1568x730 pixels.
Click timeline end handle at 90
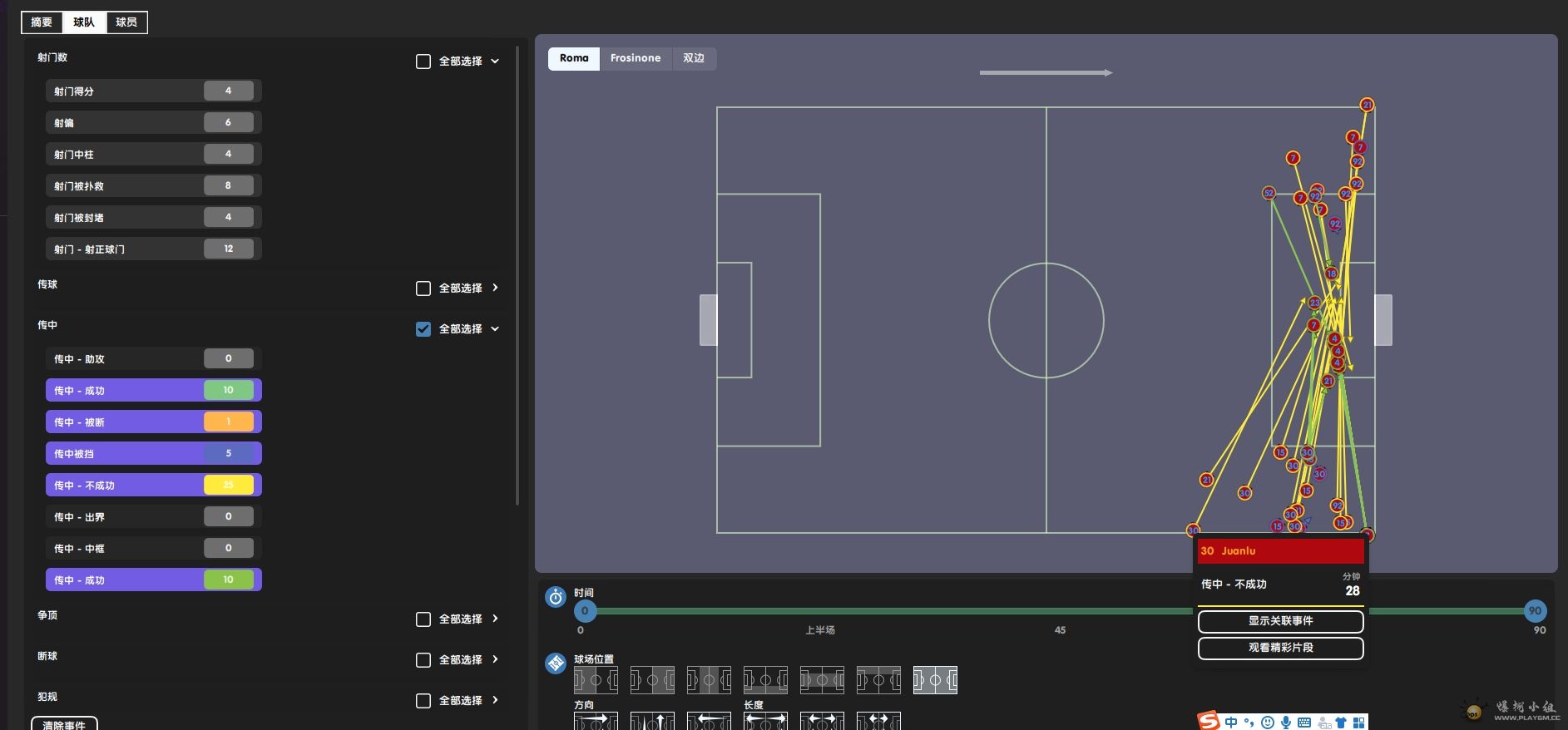point(1535,611)
